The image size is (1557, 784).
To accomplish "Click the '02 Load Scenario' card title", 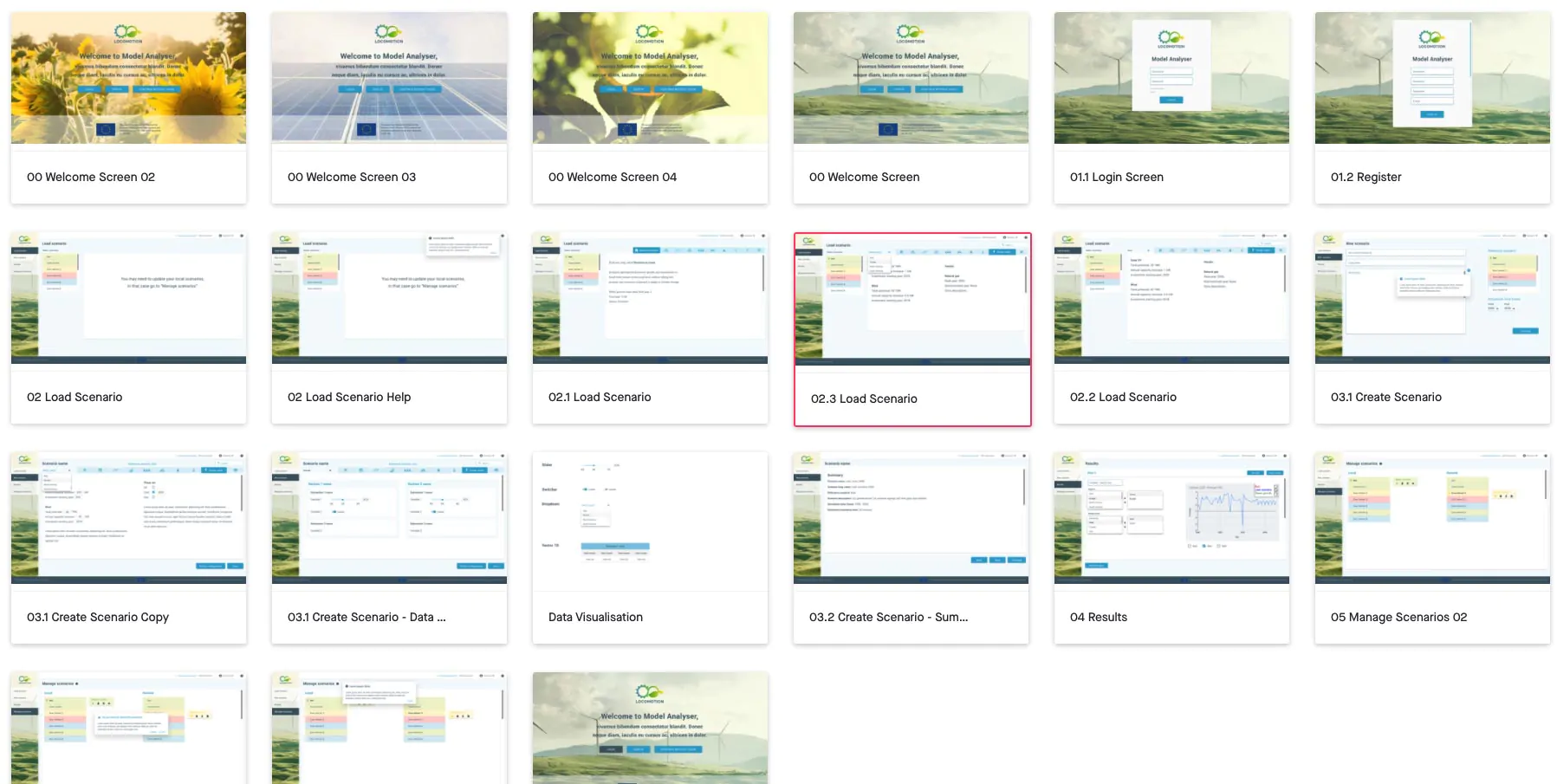I will (75, 397).
